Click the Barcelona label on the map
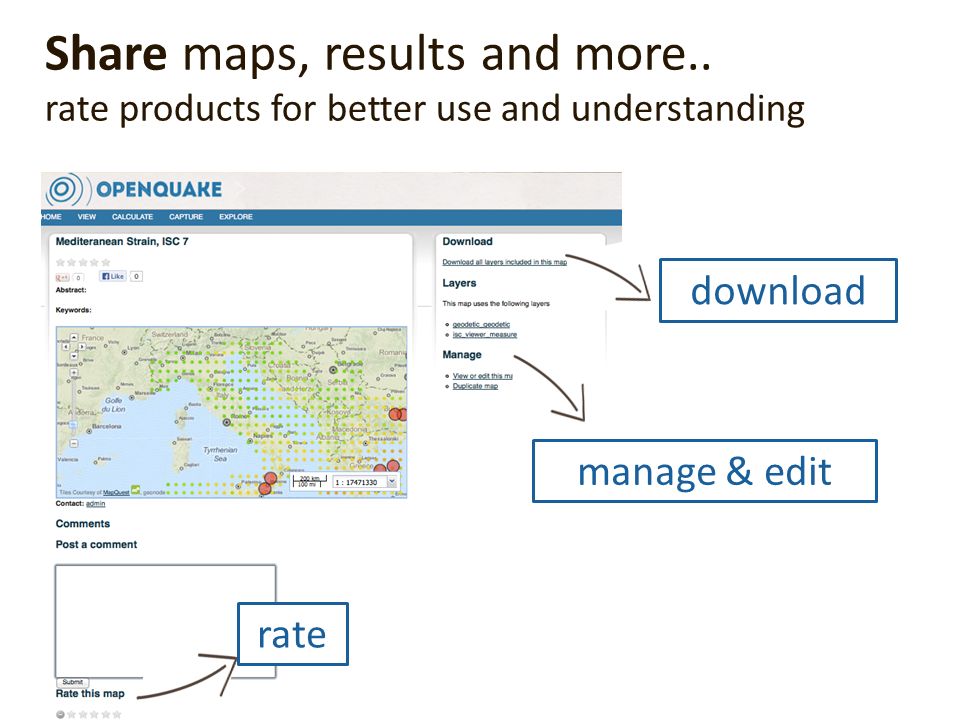This screenshot has width=960, height=720. [107, 426]
